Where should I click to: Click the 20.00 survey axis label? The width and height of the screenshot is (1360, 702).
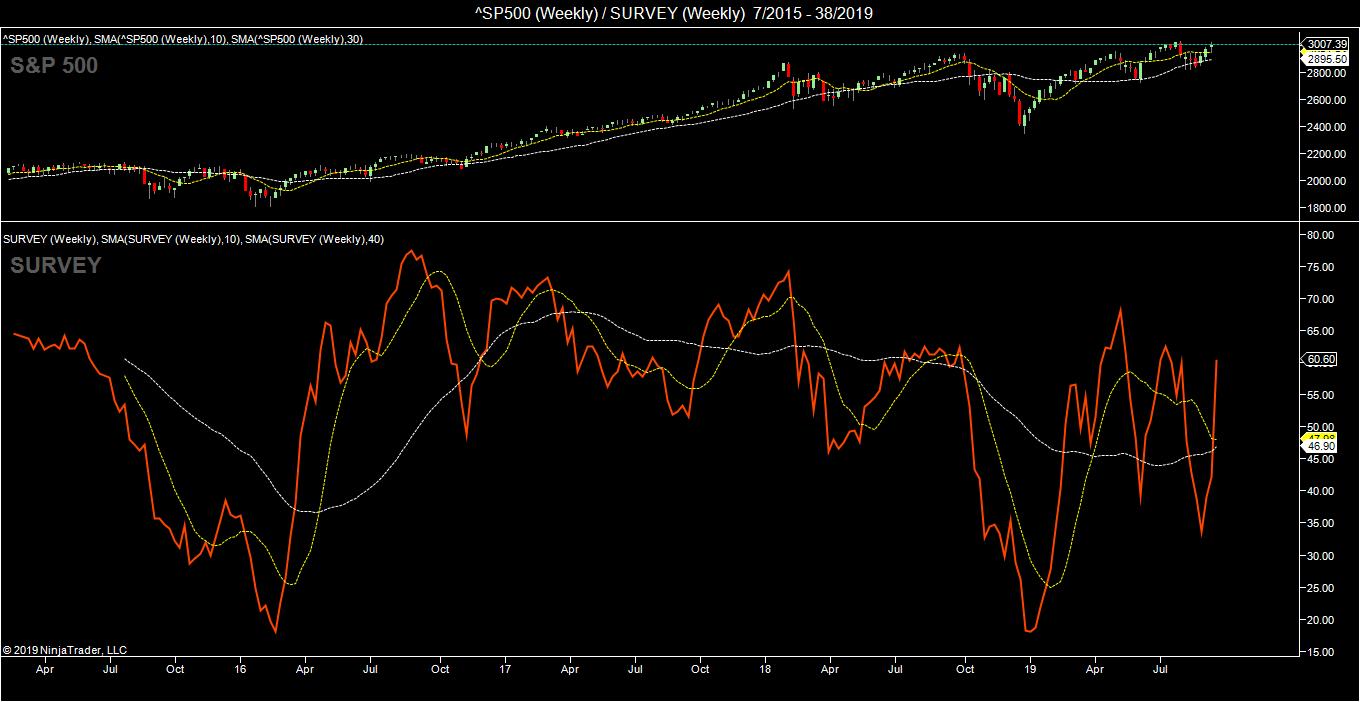tap(1321, 620)
